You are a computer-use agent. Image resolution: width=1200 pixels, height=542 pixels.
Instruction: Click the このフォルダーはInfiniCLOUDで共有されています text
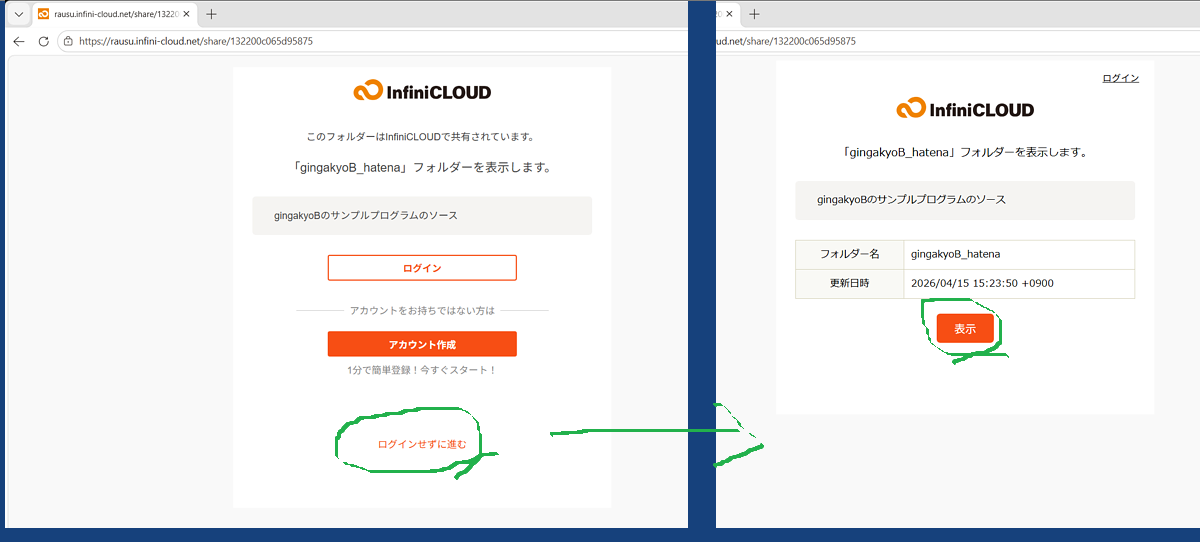point(422,136)
